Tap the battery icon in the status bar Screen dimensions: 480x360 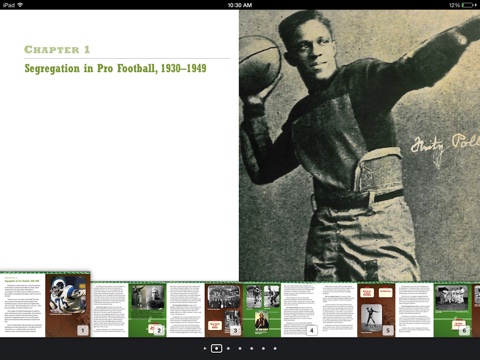[x=469, y=5]
